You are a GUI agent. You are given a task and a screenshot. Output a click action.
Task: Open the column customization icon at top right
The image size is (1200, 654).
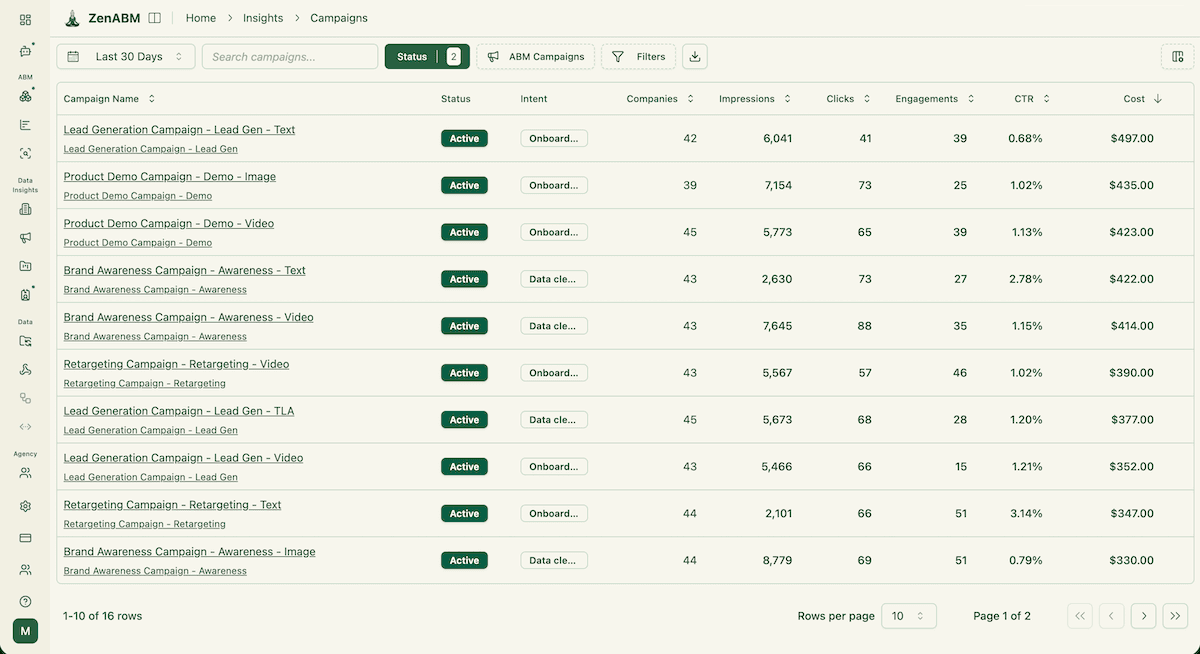coord(1176,57)
